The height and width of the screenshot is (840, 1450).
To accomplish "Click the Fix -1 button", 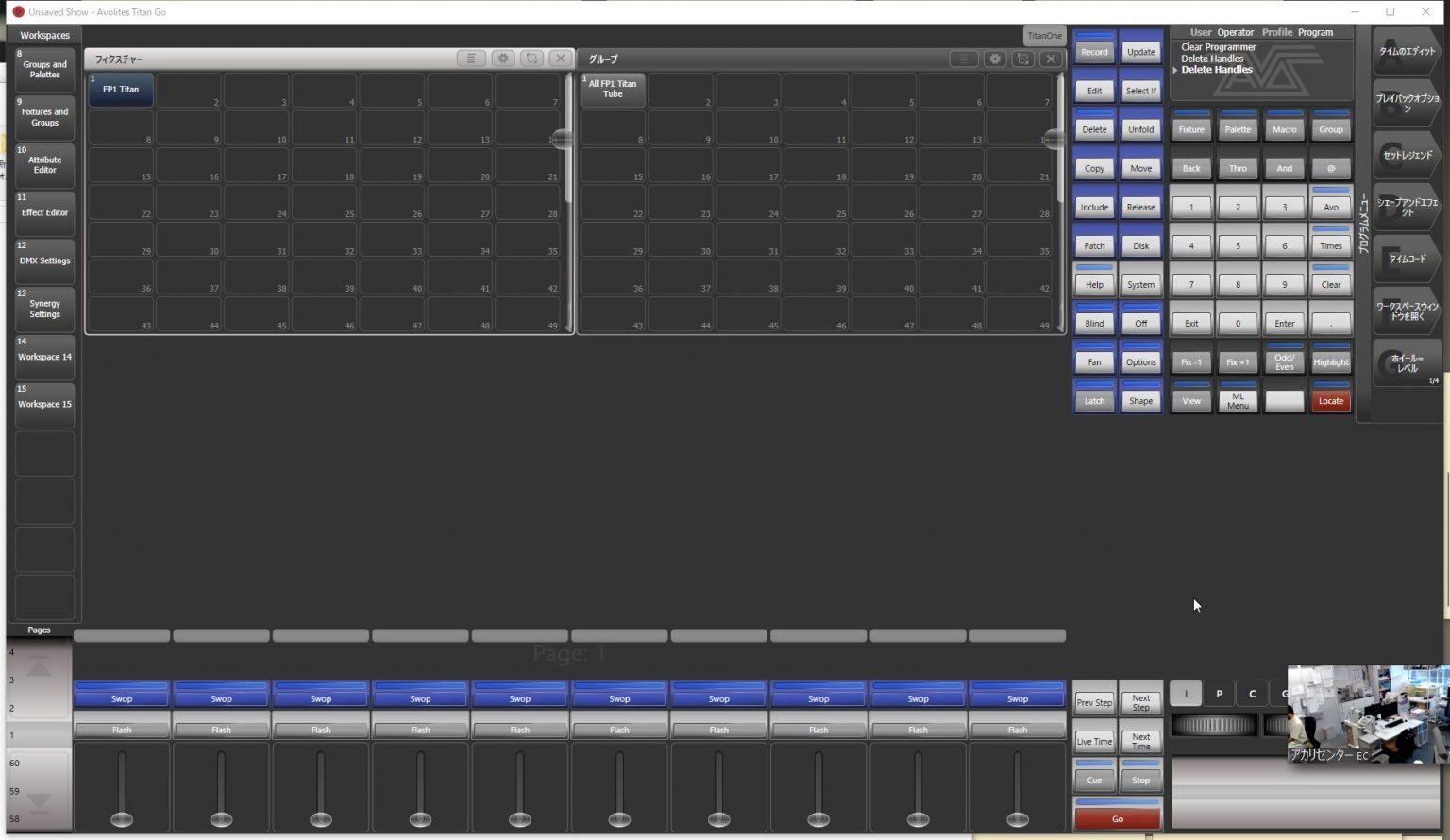I will [1191, 361].
